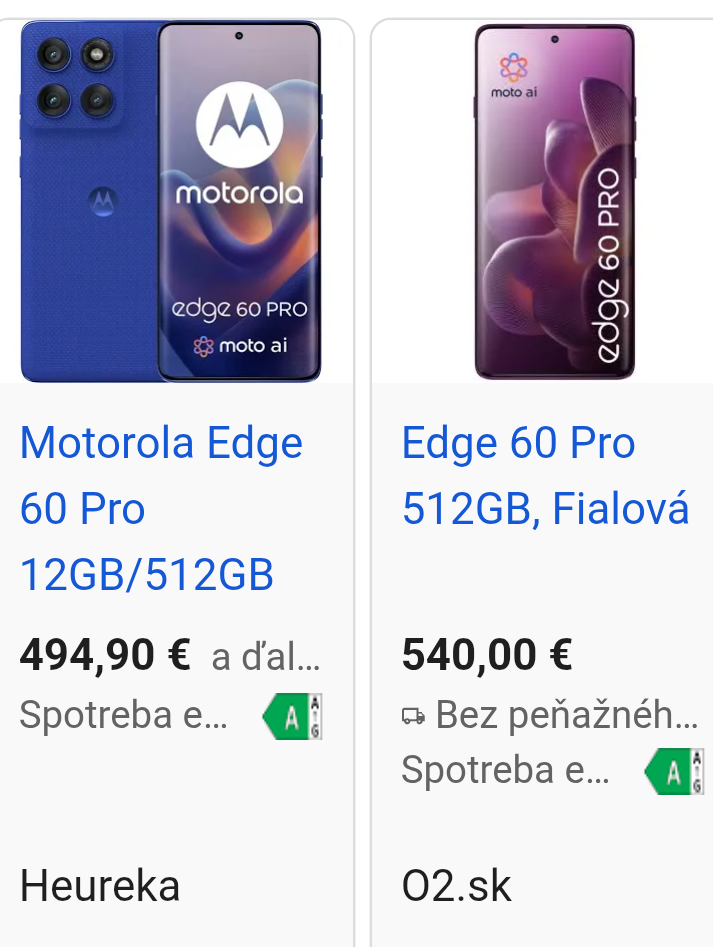Screen dimensions: 713x947
Task: Select the Heureka seller name
Action: 100,886
